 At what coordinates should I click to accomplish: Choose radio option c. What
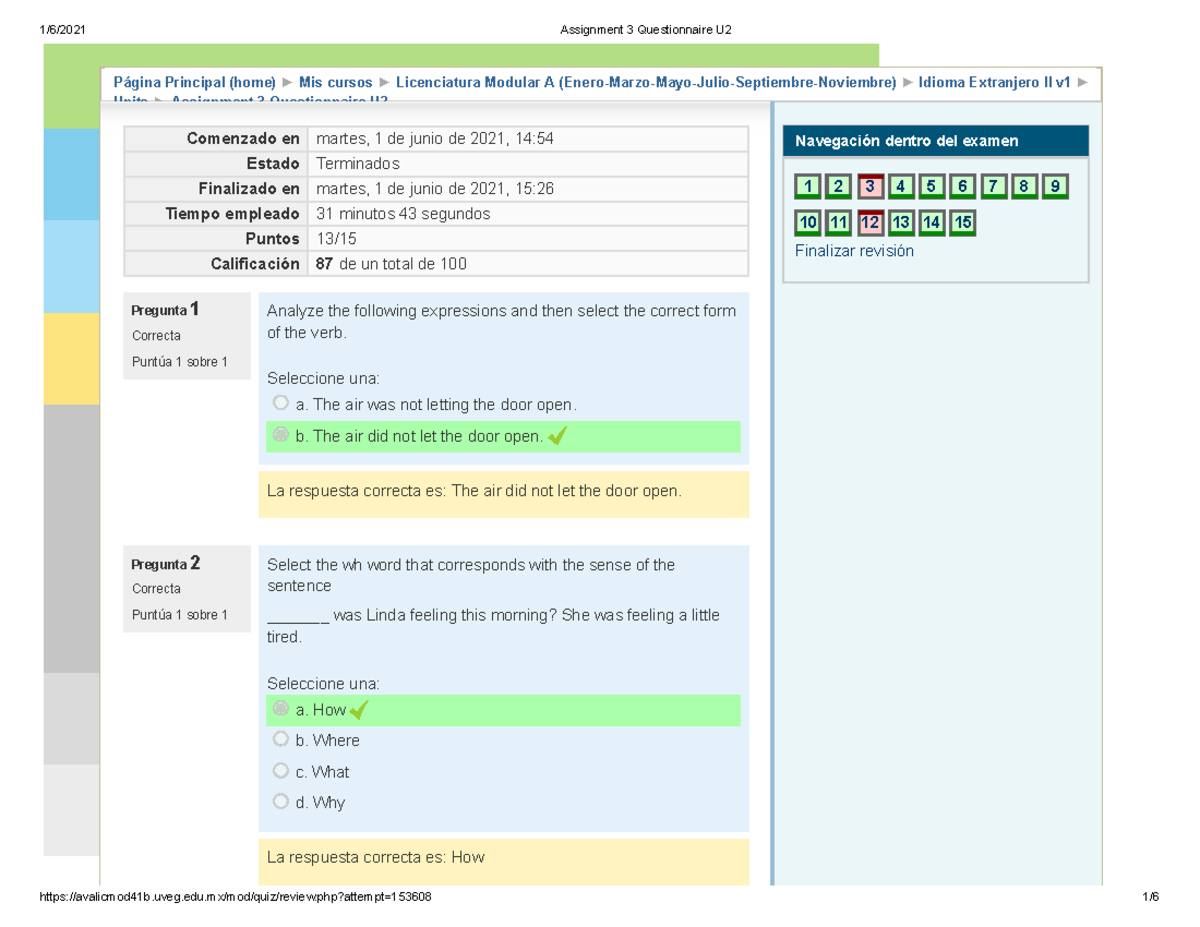281,771
